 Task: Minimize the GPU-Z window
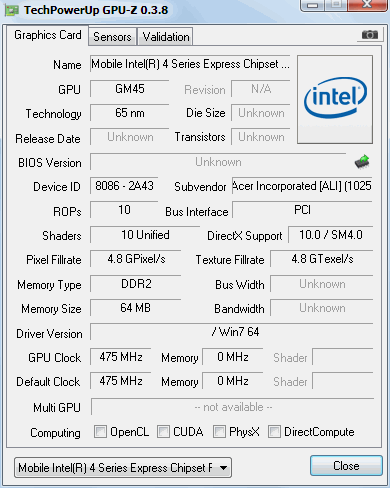(x=312, y=5)
